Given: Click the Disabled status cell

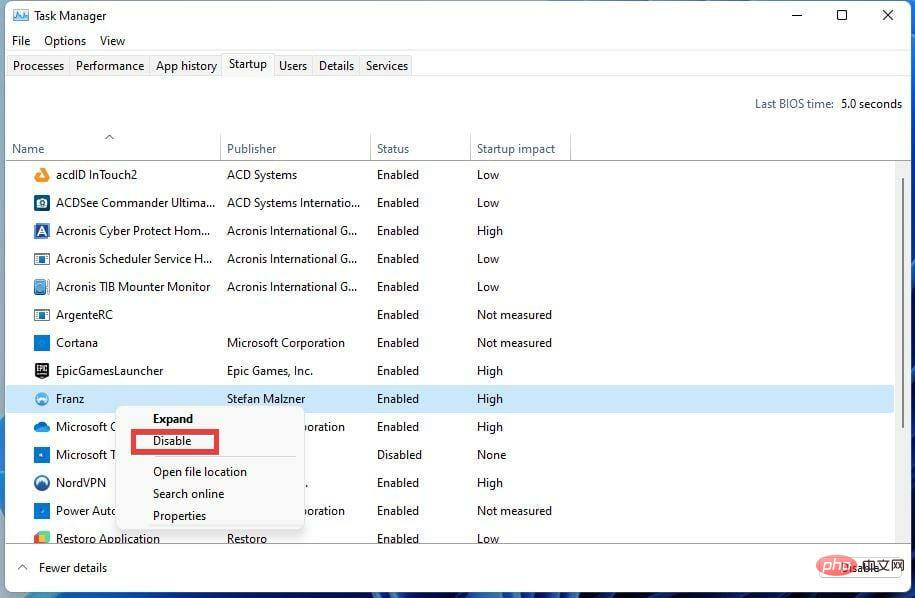Looking at the screenshot, I should pyautogui.click(x=399, y=455).
